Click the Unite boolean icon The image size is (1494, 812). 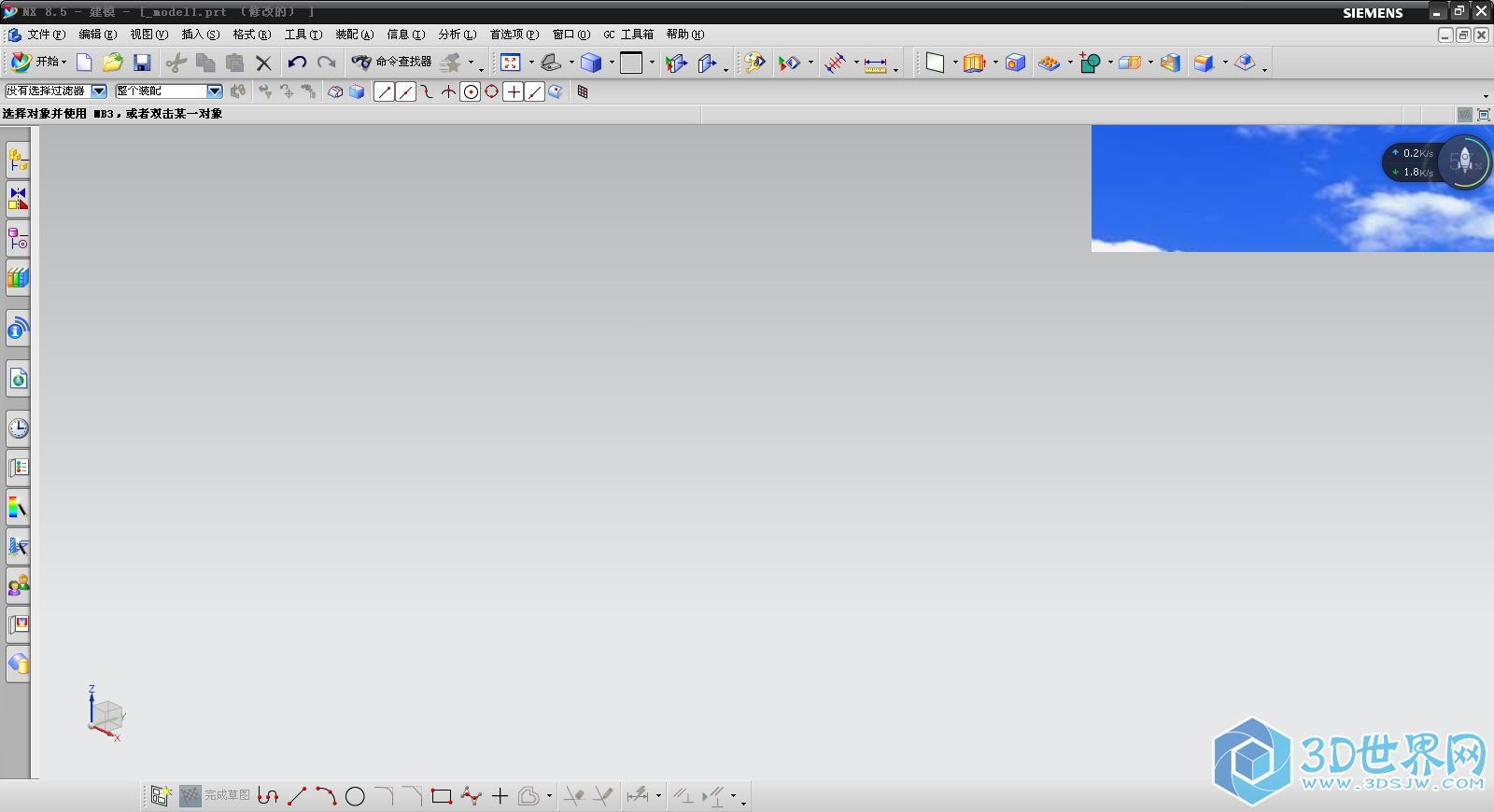click(x=1090, y=63)
